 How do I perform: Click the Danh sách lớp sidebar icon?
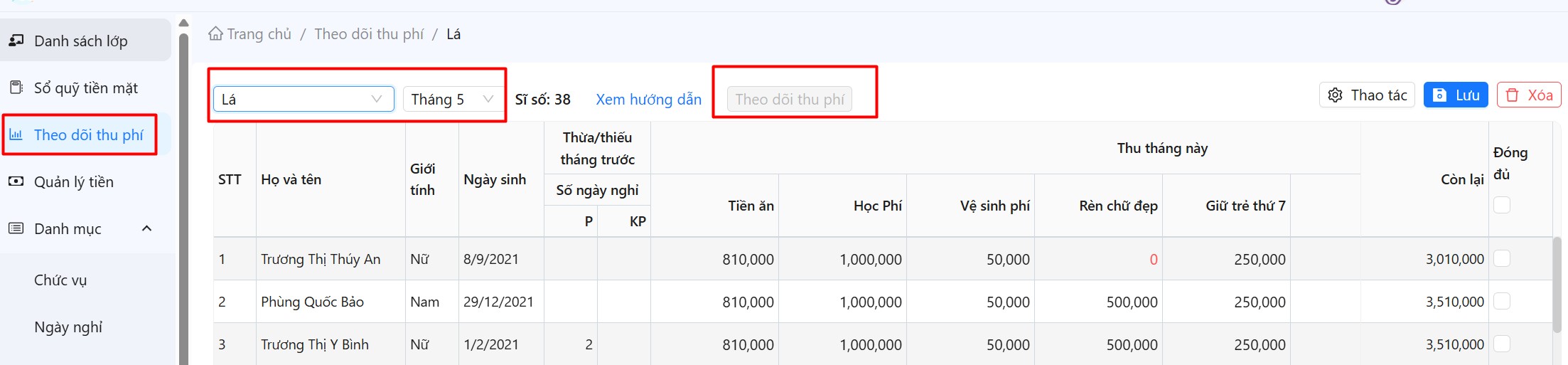coord(16,41)
